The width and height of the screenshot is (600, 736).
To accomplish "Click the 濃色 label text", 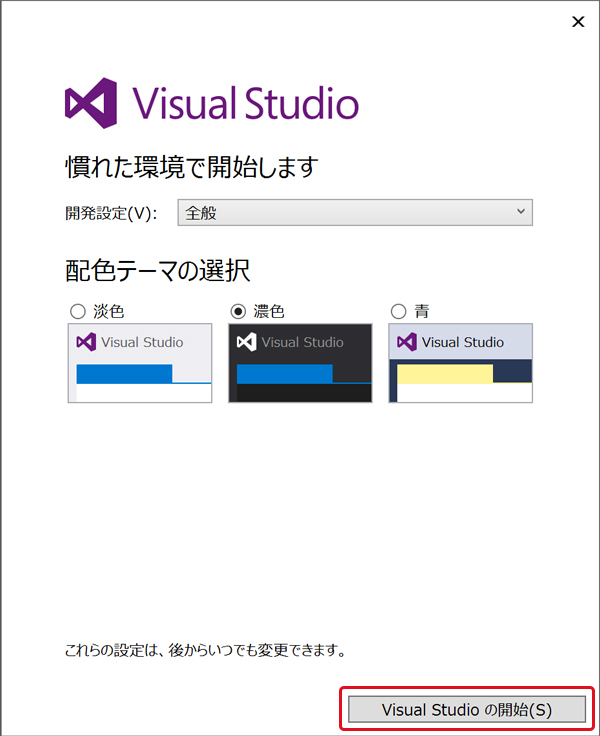I will coord(269,312).
